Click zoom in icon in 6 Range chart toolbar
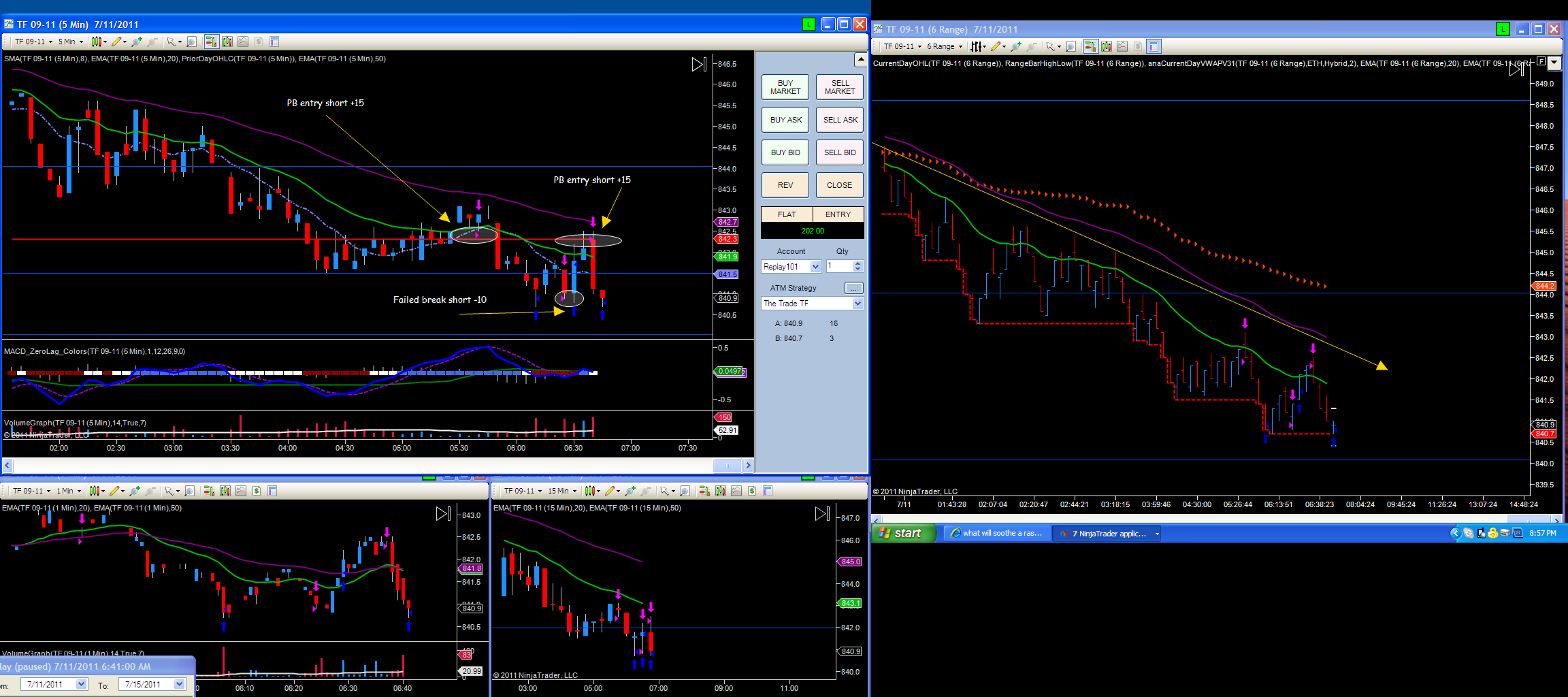Image resolution: width=1568 pixels, height=697 pixels. pos(1016,46)
